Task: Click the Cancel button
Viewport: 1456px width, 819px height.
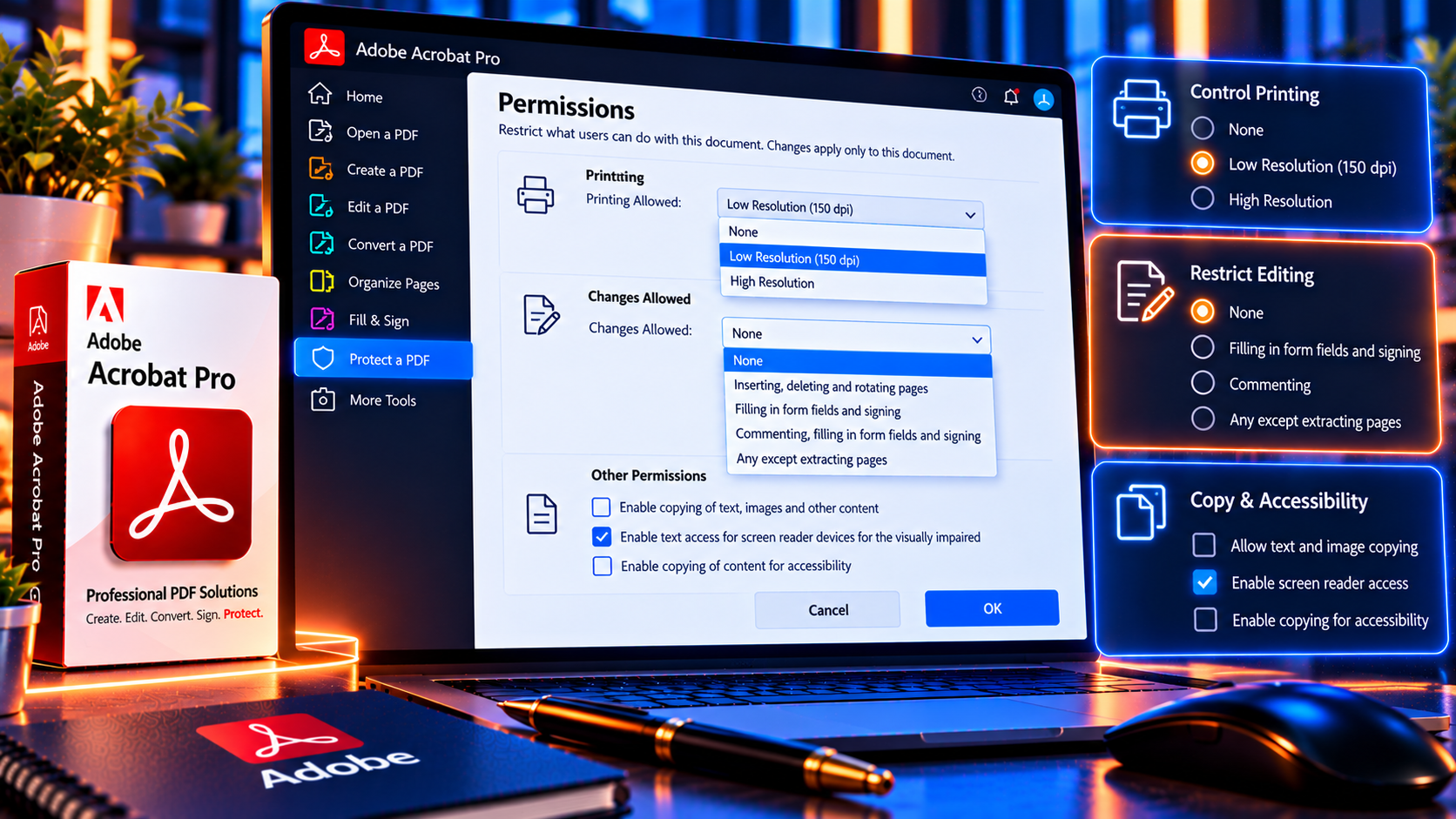Action: (x=827, y=610)
